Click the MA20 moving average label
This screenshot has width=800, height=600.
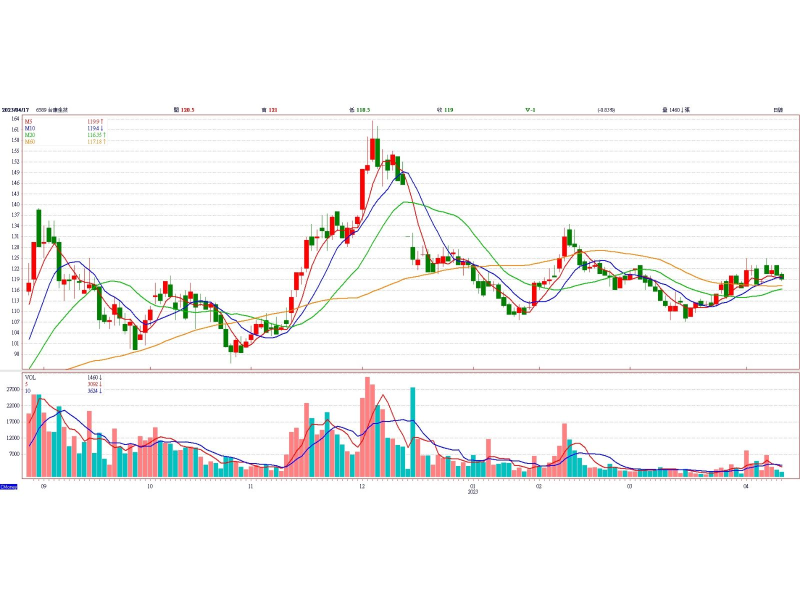point(30,135)
